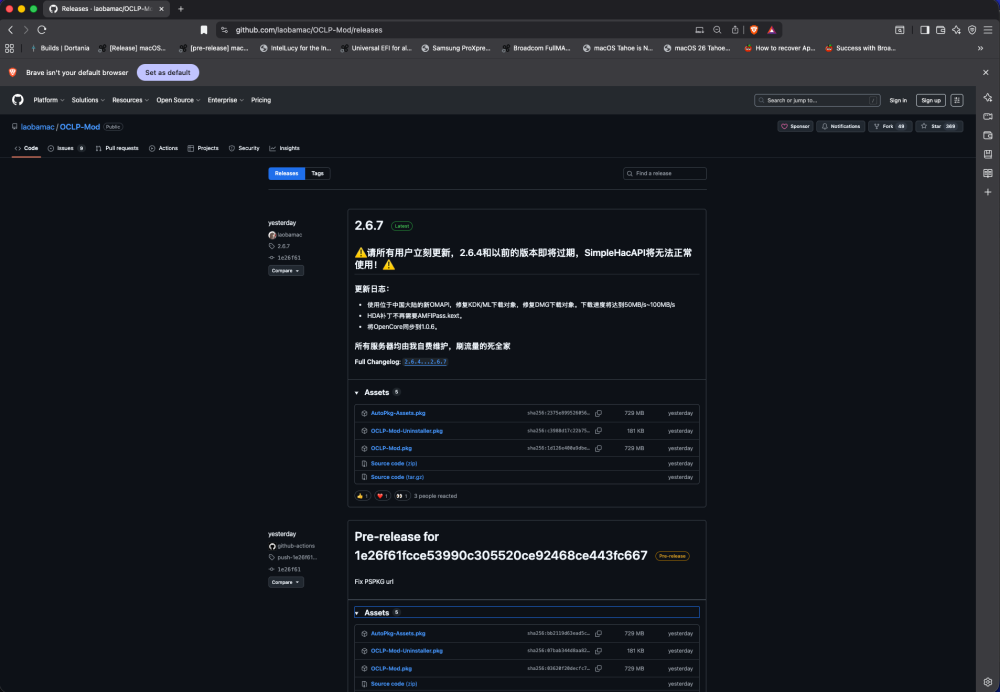The width and height of the screenshot is (1000, 692).
Task: Toggle the browser sidebar panel icon
Action: tap(924, 30)
